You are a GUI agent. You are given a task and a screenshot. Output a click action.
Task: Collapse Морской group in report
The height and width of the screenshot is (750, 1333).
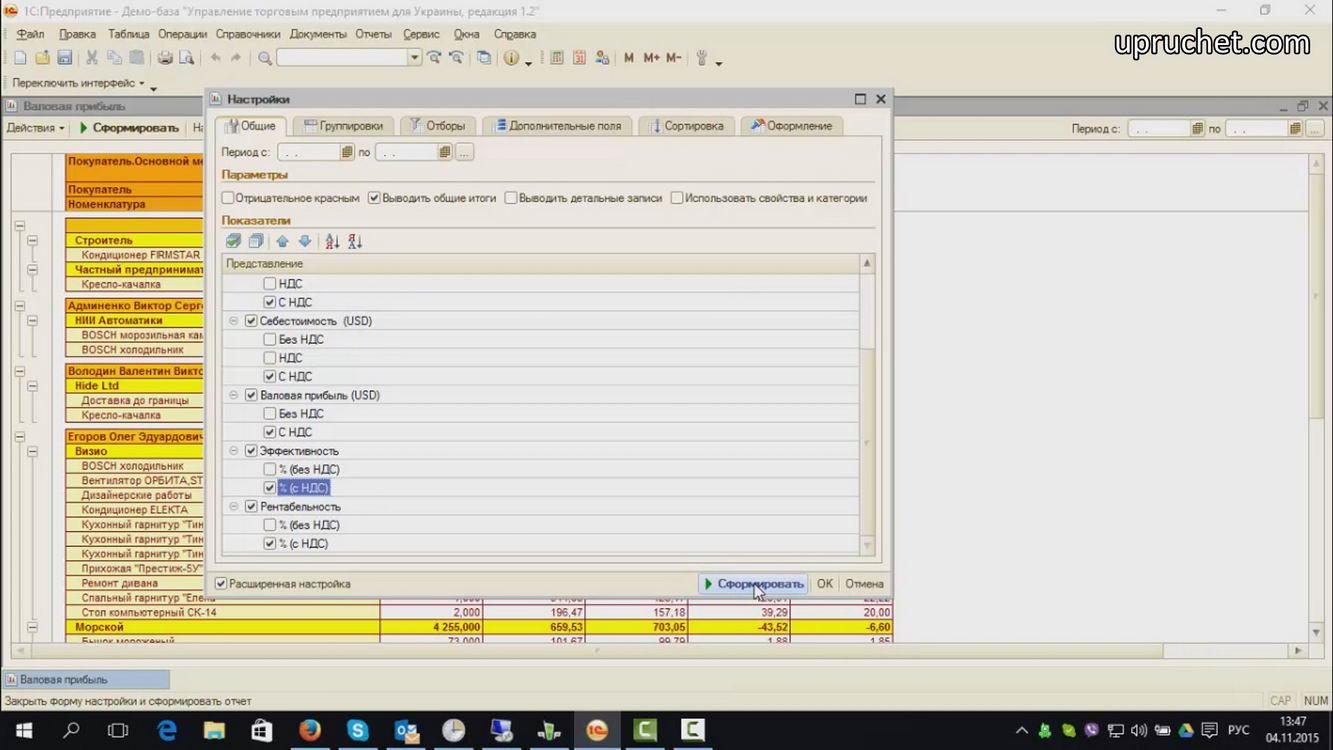tap(32, 627)
